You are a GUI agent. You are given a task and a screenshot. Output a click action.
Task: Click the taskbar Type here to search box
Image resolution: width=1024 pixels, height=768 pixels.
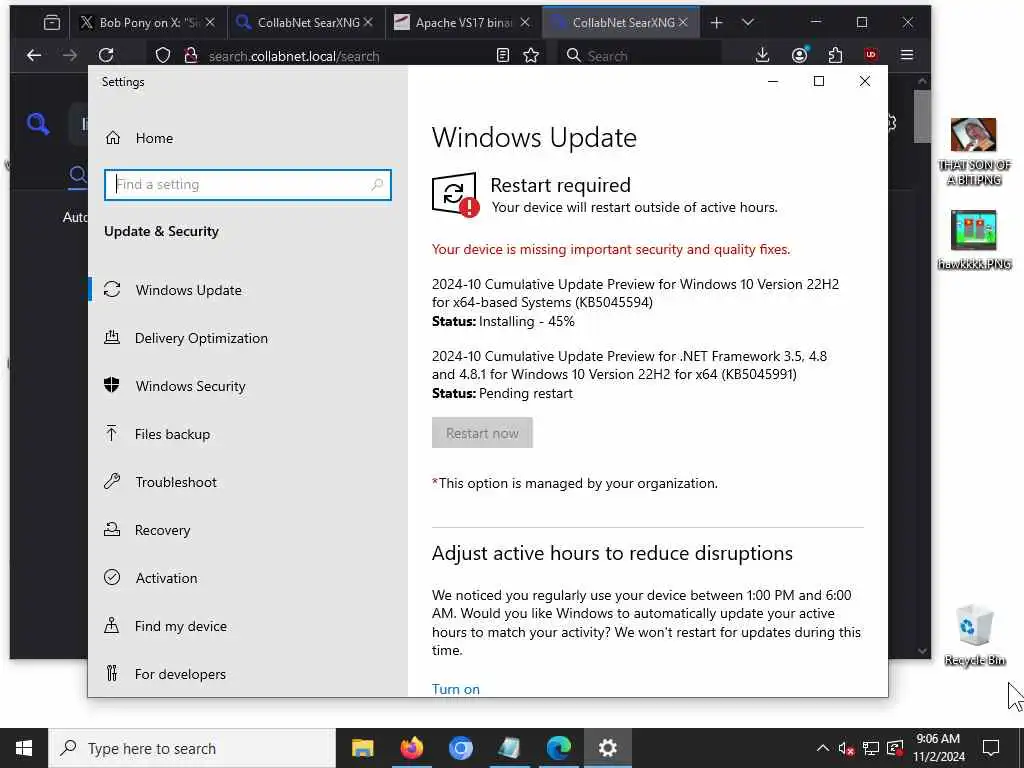point(192,748)
